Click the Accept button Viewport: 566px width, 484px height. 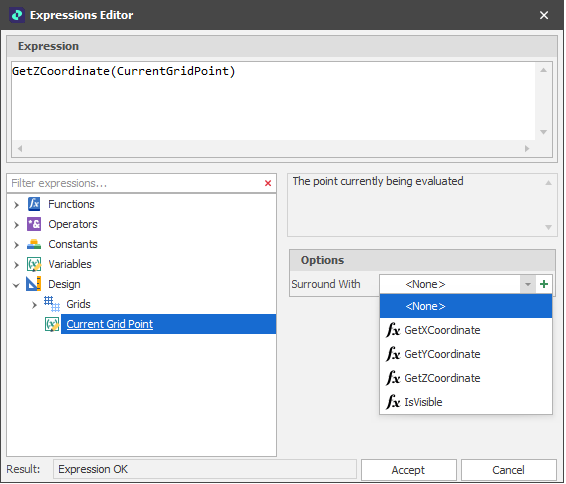(409, 470)
